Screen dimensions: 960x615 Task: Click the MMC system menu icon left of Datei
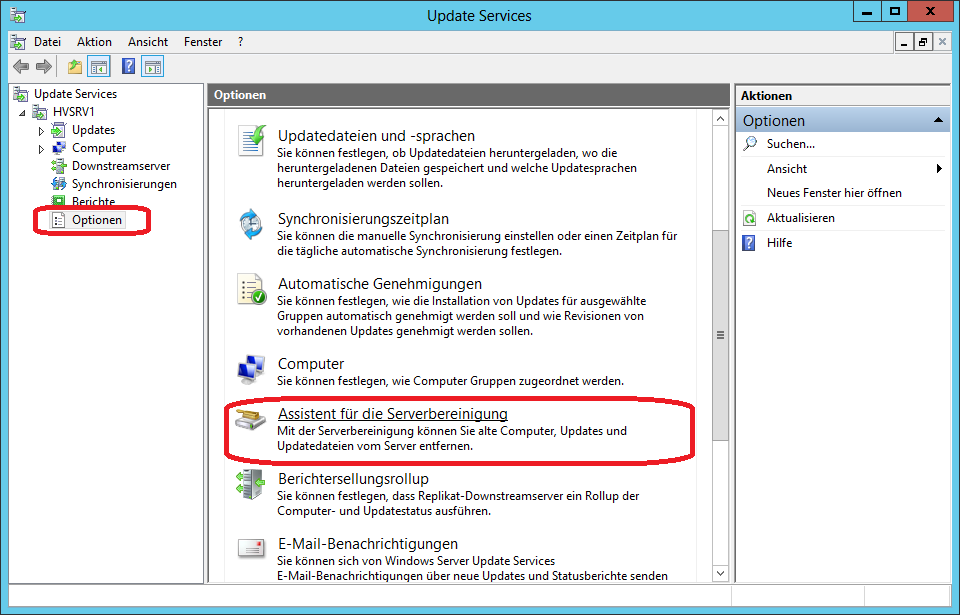pos(18,42)
